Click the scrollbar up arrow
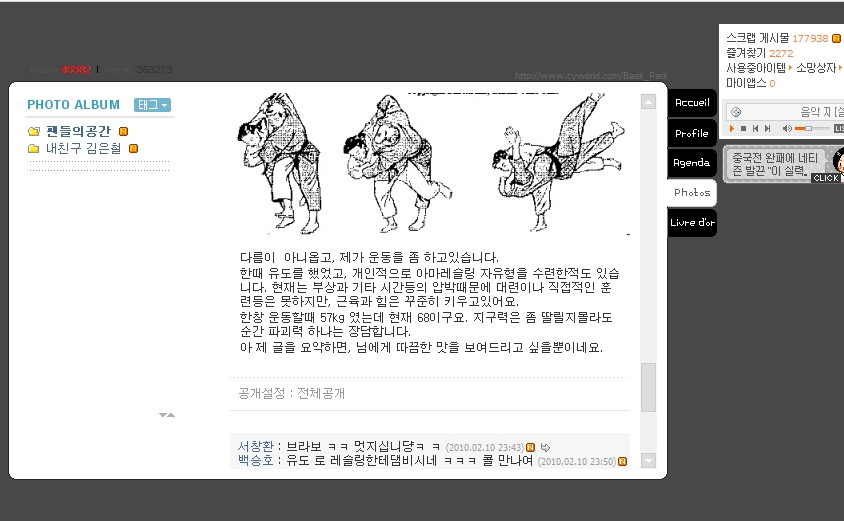Screen dimensions: 844x521 pos(648,102)
